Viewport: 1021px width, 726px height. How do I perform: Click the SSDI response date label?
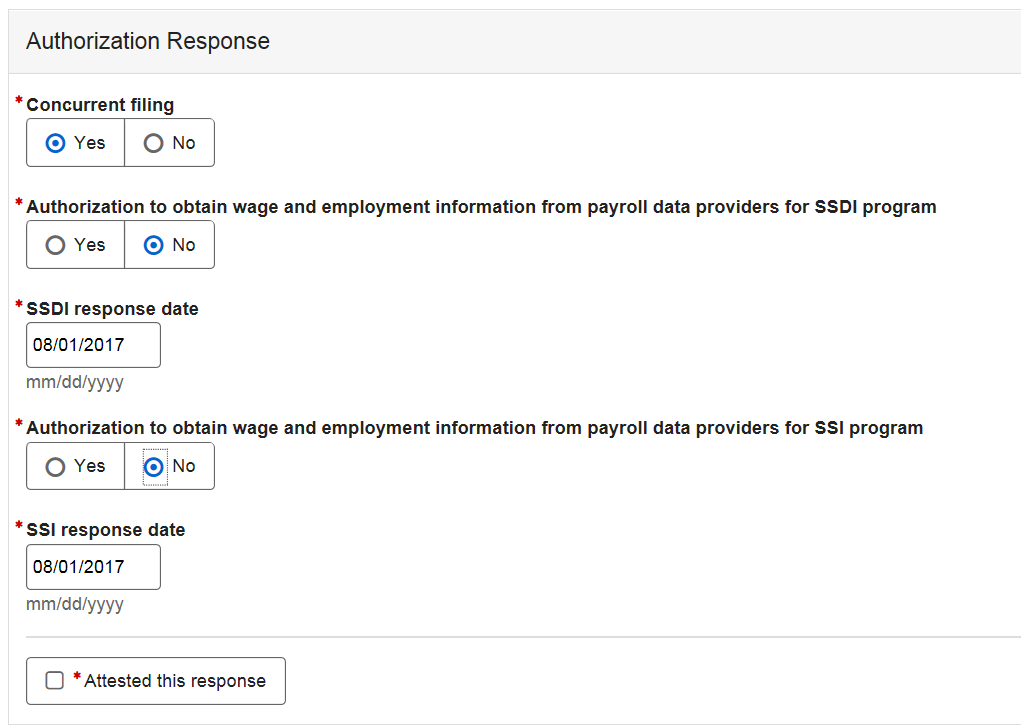(x=112, y=309)
